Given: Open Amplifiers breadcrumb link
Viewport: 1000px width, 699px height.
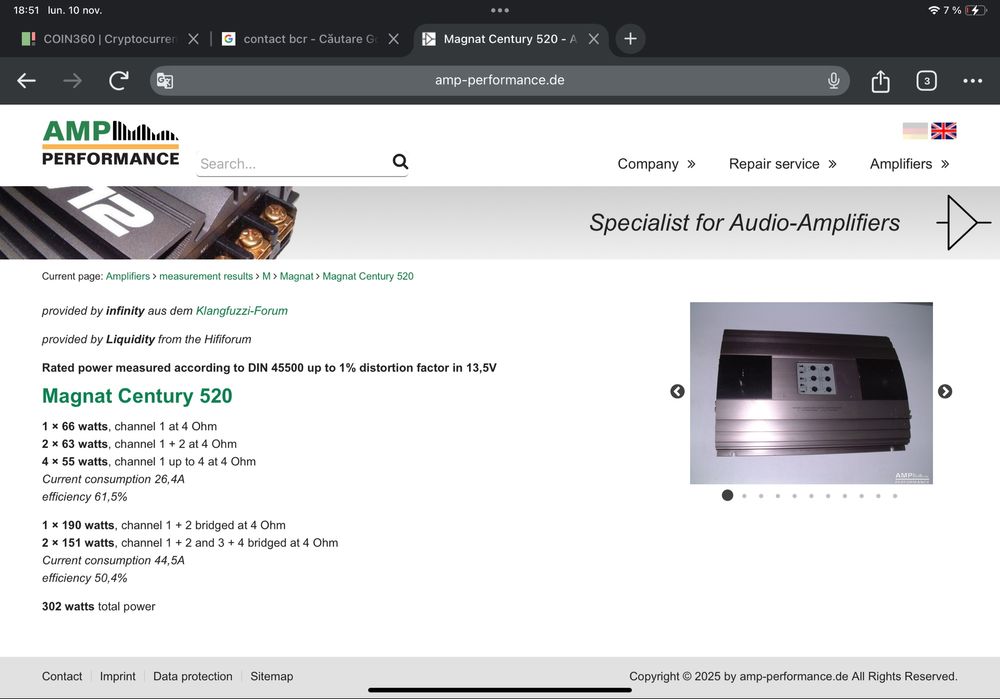Looking at the screenshot, I should [x=128, y=276].
